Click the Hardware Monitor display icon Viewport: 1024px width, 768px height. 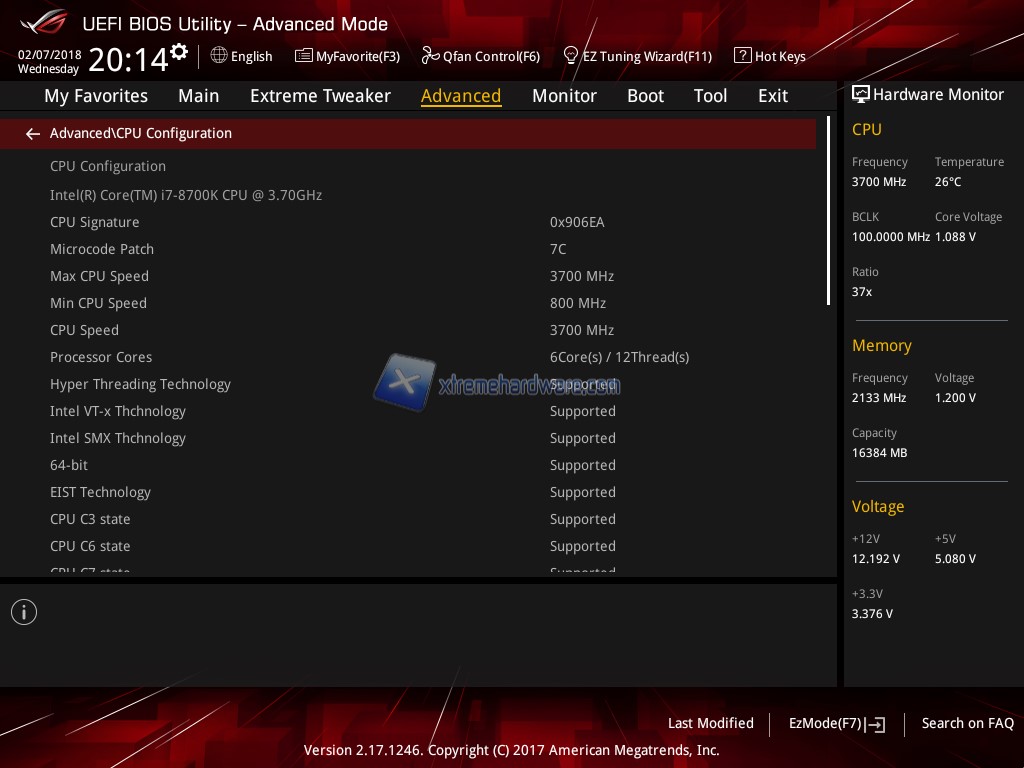click(860, 94)
